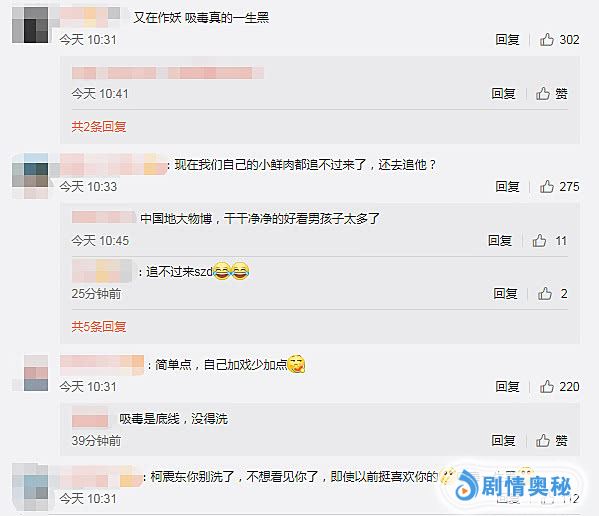This screenshot has height=516, width=599.
Task: Reply to the '追不过来szd' comment
Action: pos(505,293)
